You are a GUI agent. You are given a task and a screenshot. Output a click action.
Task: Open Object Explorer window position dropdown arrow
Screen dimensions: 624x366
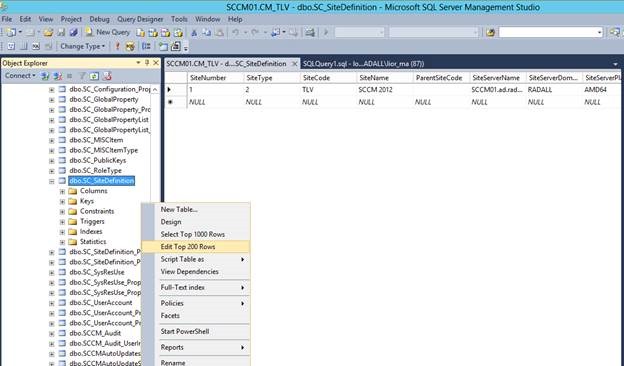(x=138, y=63)
